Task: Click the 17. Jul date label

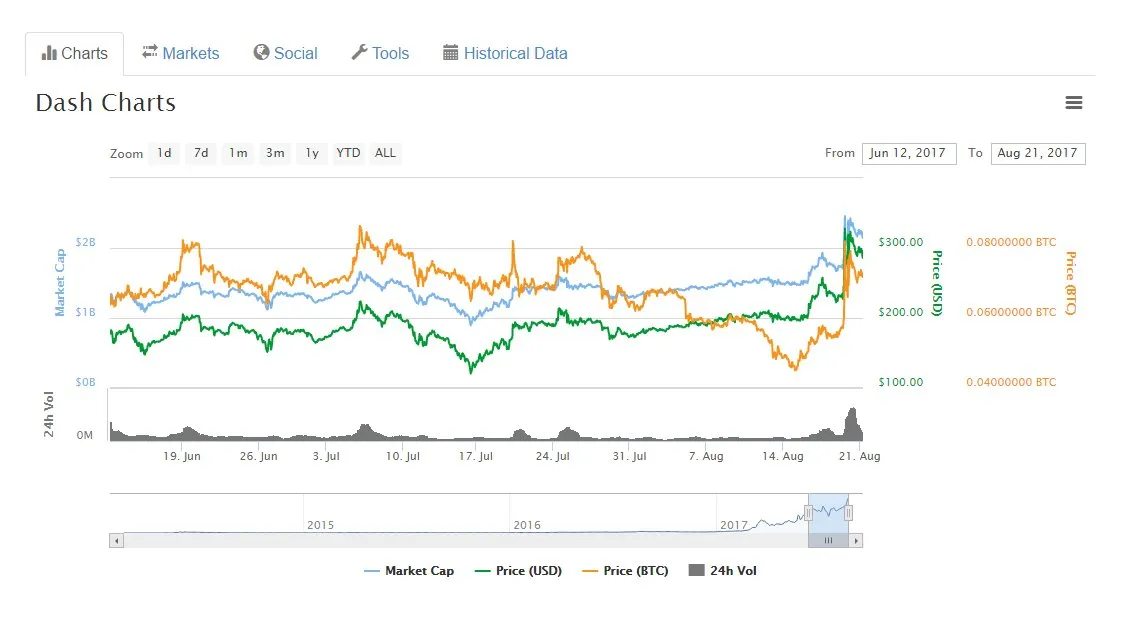Action: 476,456
